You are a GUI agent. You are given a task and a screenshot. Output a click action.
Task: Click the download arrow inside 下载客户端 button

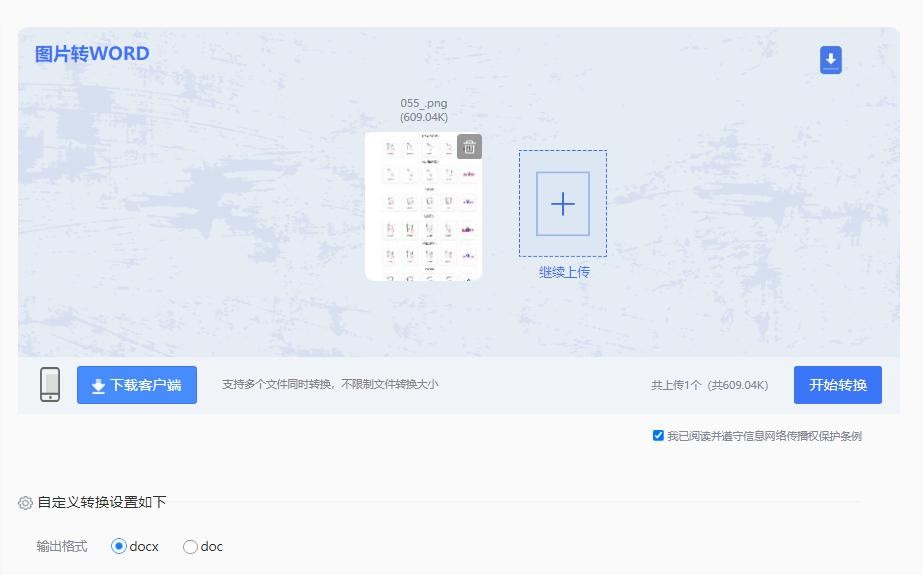coord(98,386)
